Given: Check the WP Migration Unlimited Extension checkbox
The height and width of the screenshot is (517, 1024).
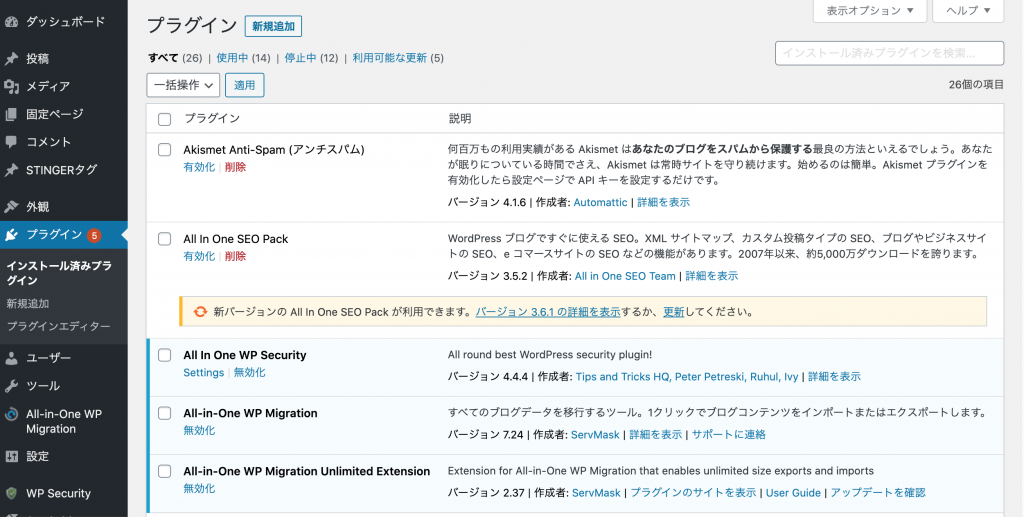Looking at the screenshot, I should point(165,471).
